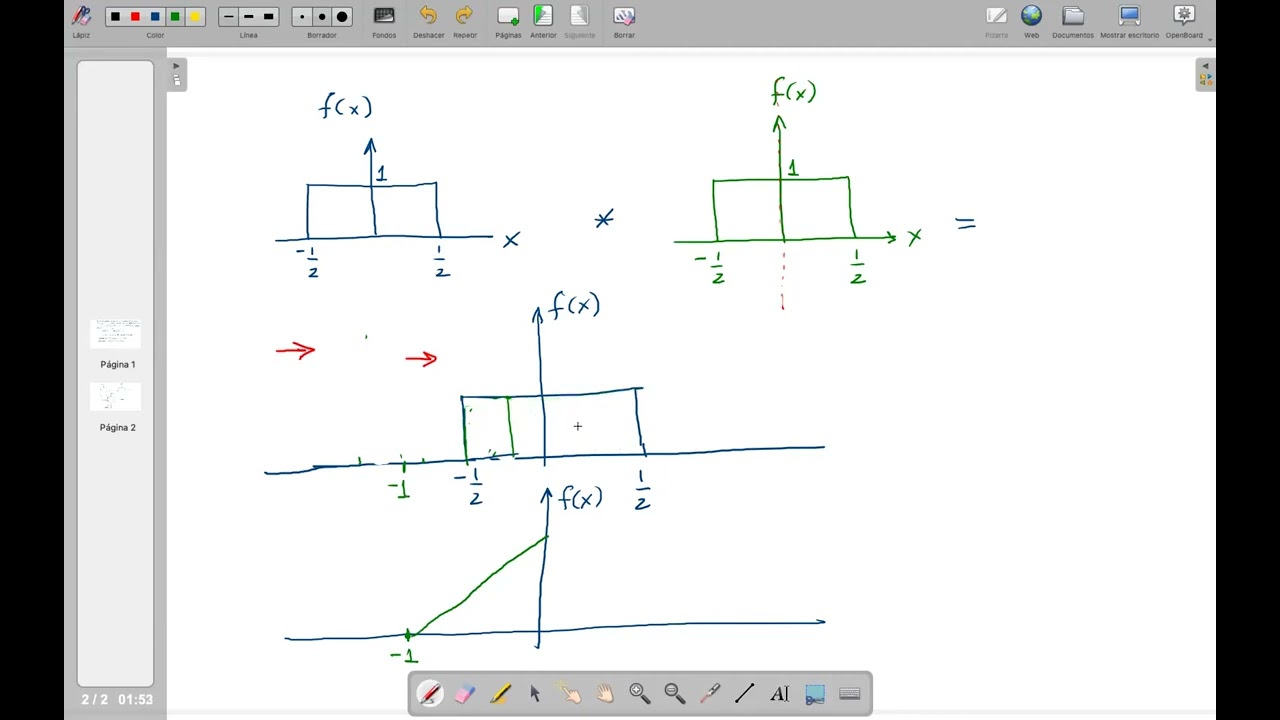The height and width of the screenshot is (720, 1280).
Task: Select the thick line width
Action: tap(269, 17)
